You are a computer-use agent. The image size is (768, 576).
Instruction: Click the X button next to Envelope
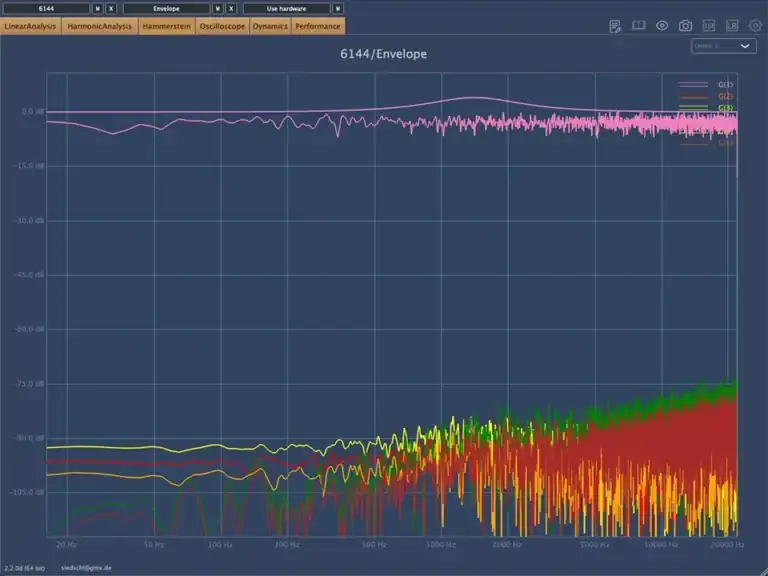[x=231, y=8]
